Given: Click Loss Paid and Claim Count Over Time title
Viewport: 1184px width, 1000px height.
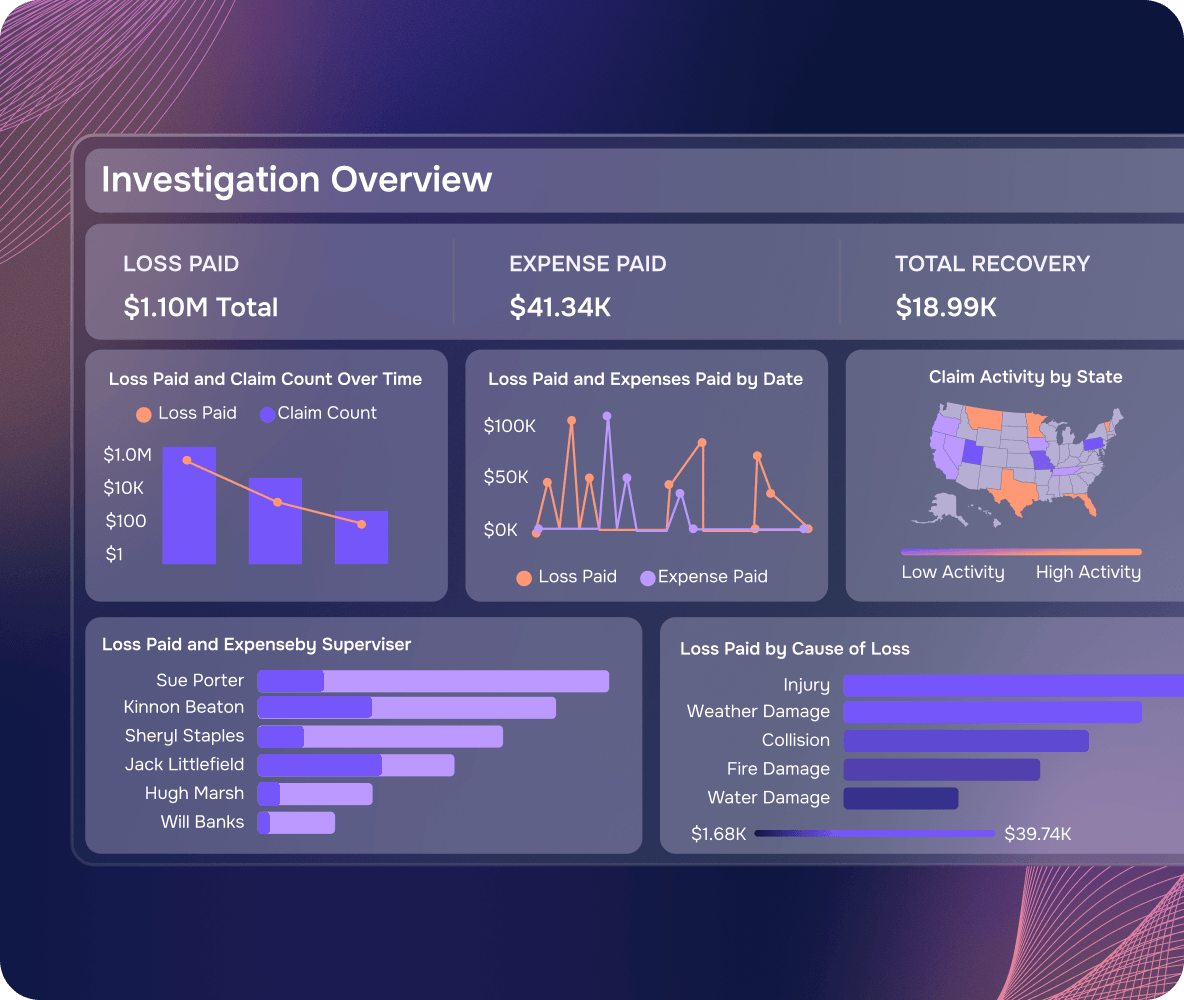Looking at the screenshot, I should pos(265,379).
